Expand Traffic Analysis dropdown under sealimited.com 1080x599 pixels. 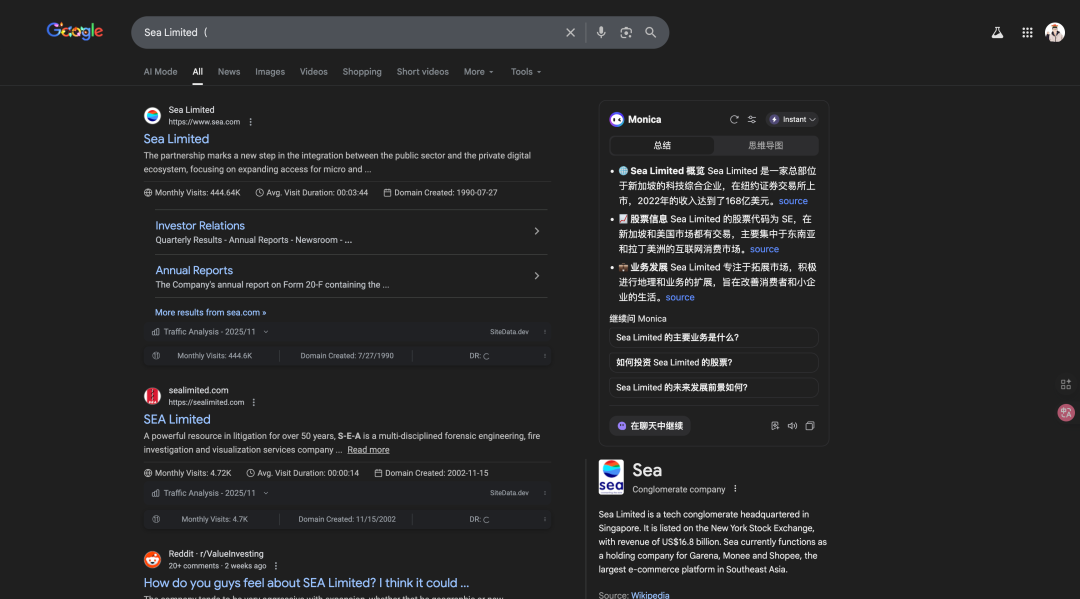[266, 493]
